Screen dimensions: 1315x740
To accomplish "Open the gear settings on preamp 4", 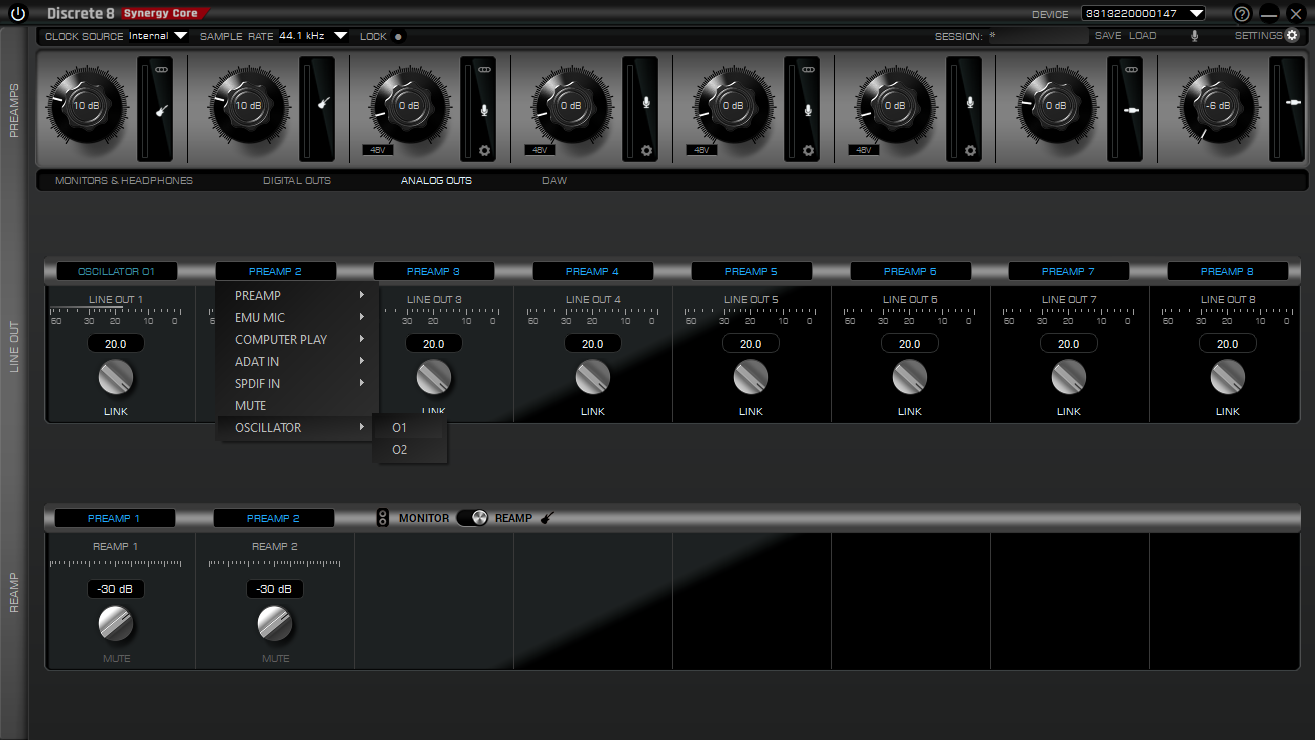I will pyautogui.click(x=647, y=150).
